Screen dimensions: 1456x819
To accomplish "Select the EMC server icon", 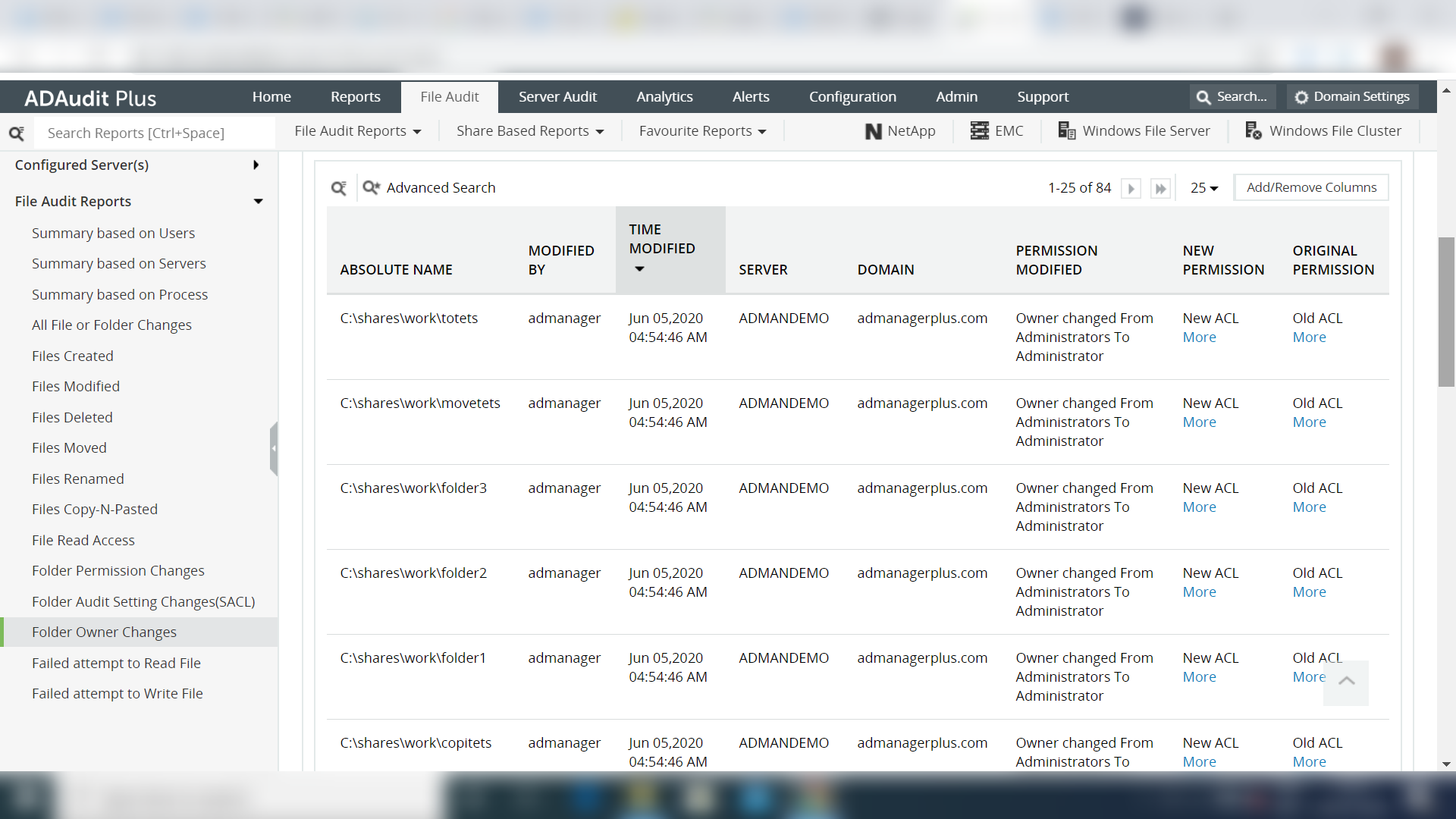I will click(979, 131).
